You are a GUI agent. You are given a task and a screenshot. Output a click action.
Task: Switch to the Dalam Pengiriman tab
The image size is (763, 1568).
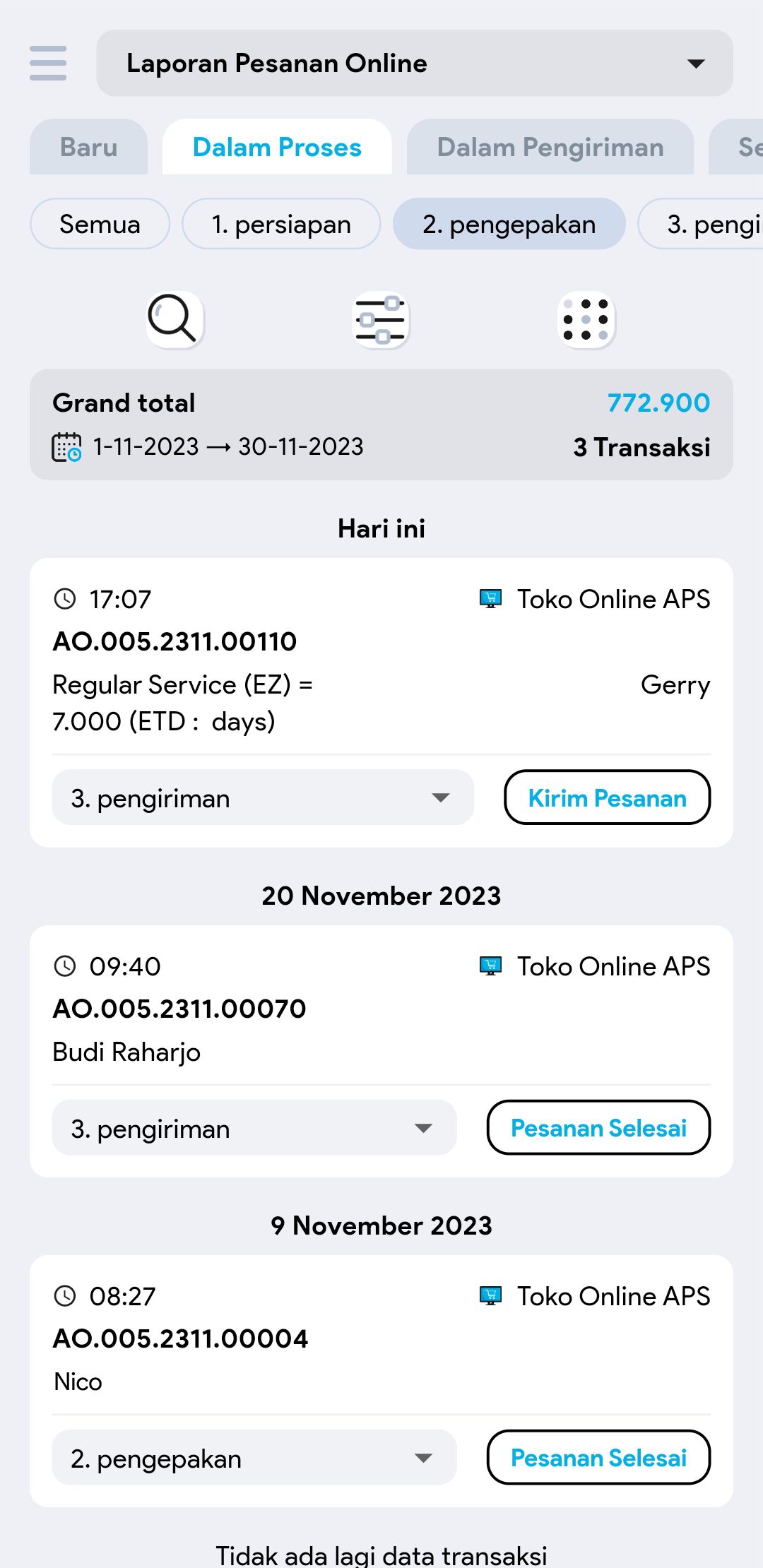(550, 148)
